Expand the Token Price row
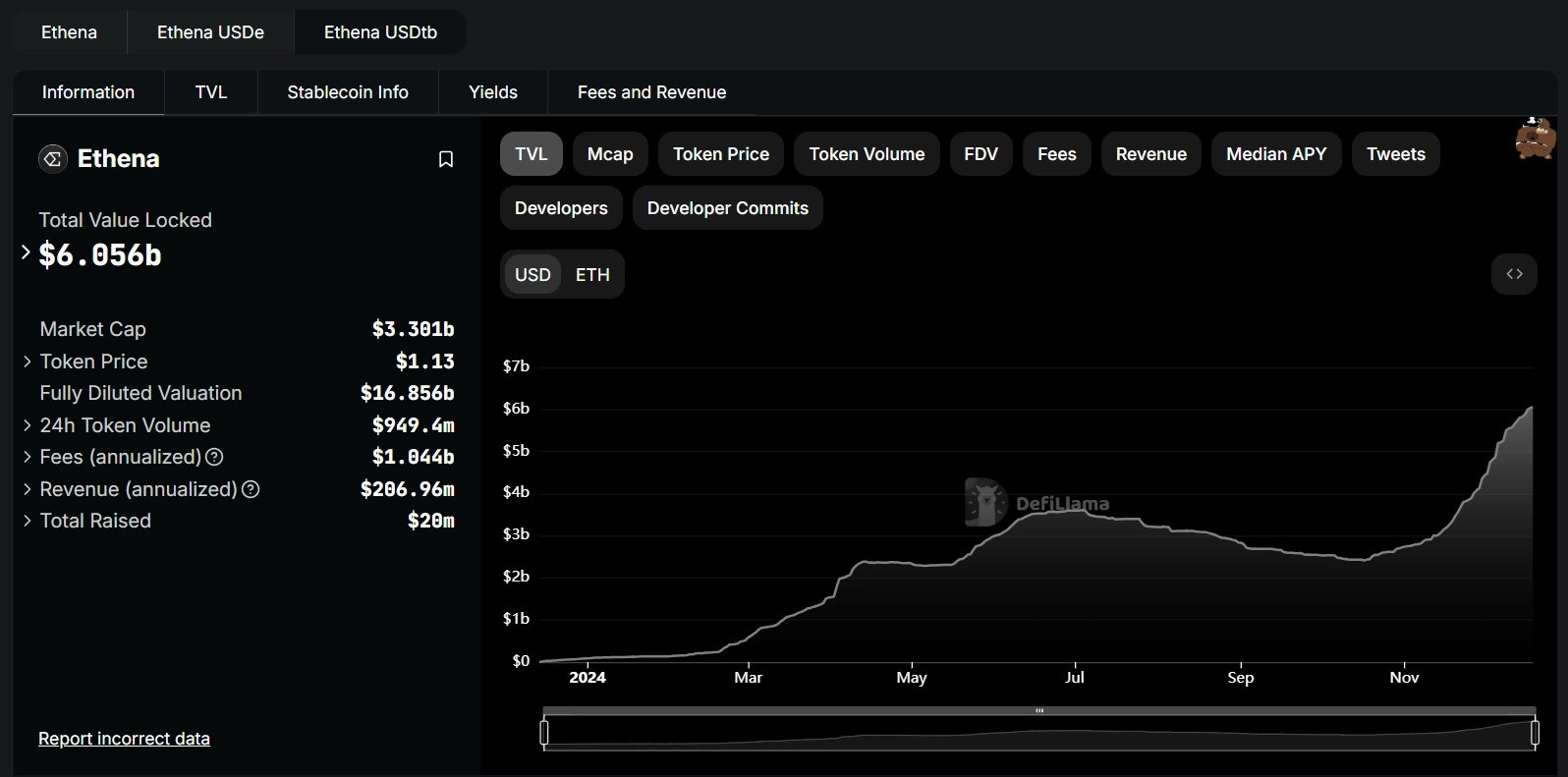The height and width of the screenshot is (777, 1568). coord(28,361)
